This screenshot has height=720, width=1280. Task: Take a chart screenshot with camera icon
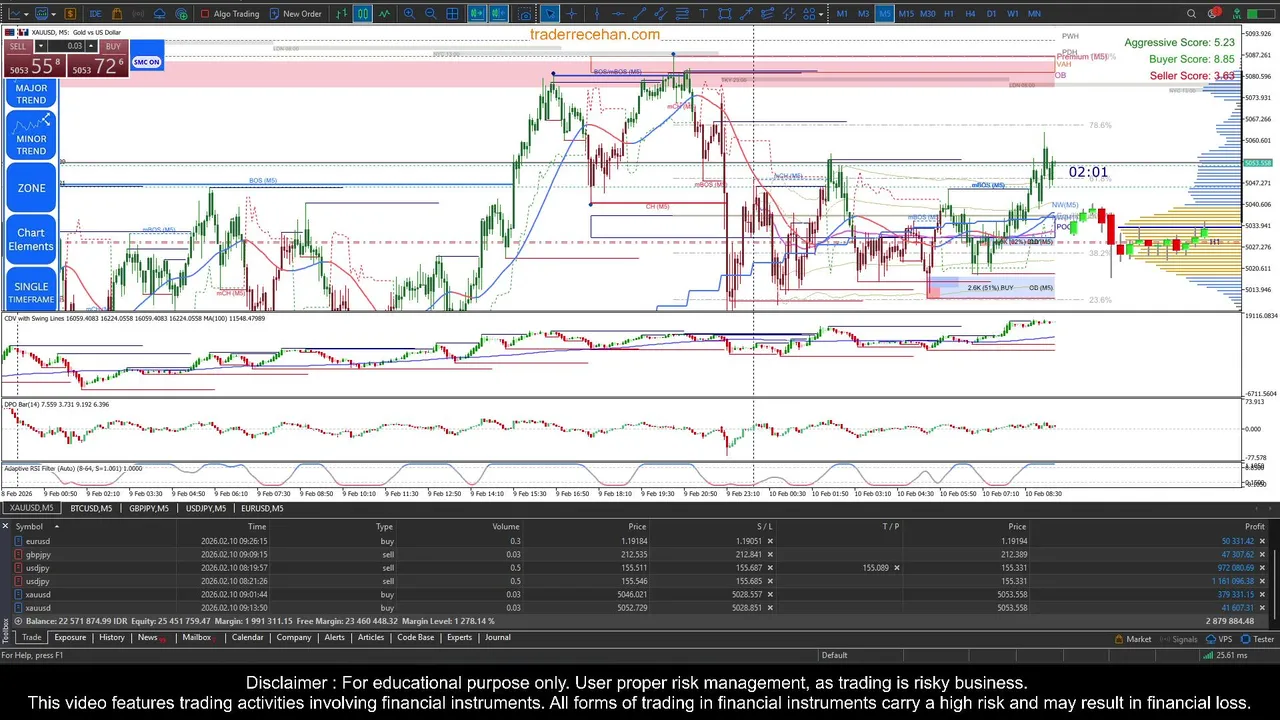click(525, 14)
